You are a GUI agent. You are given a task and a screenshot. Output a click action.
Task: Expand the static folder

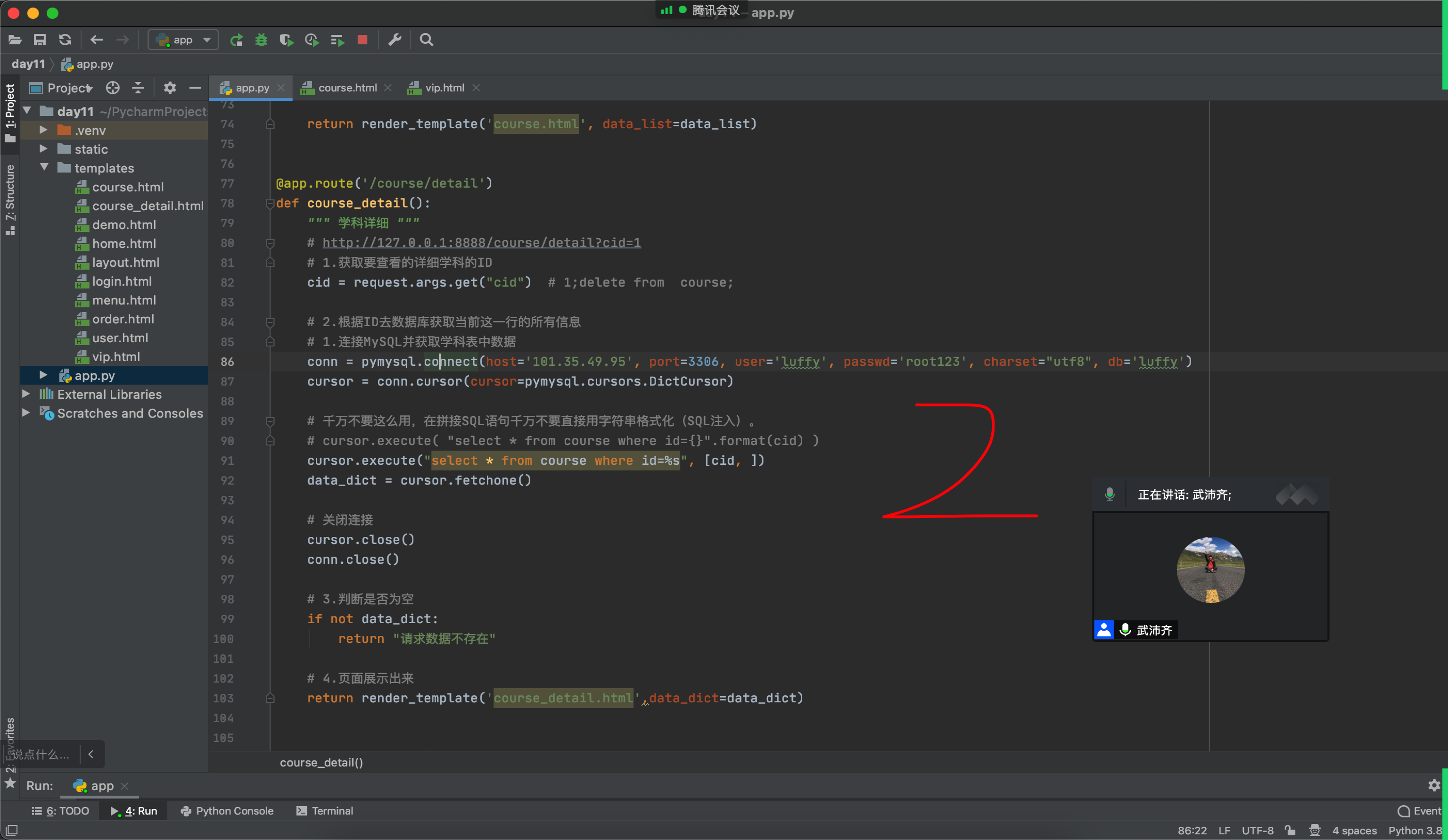point(43,149)
